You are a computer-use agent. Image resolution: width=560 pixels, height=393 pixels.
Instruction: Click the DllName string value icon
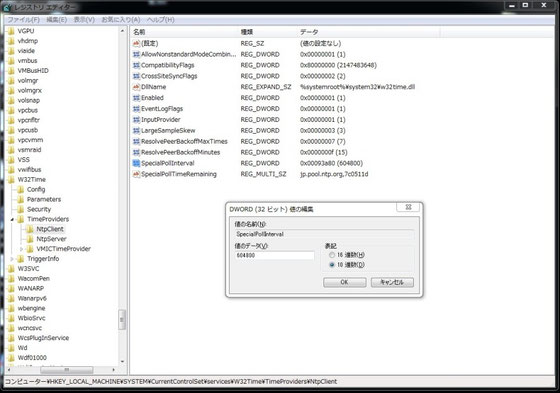(x=136, y=87)
